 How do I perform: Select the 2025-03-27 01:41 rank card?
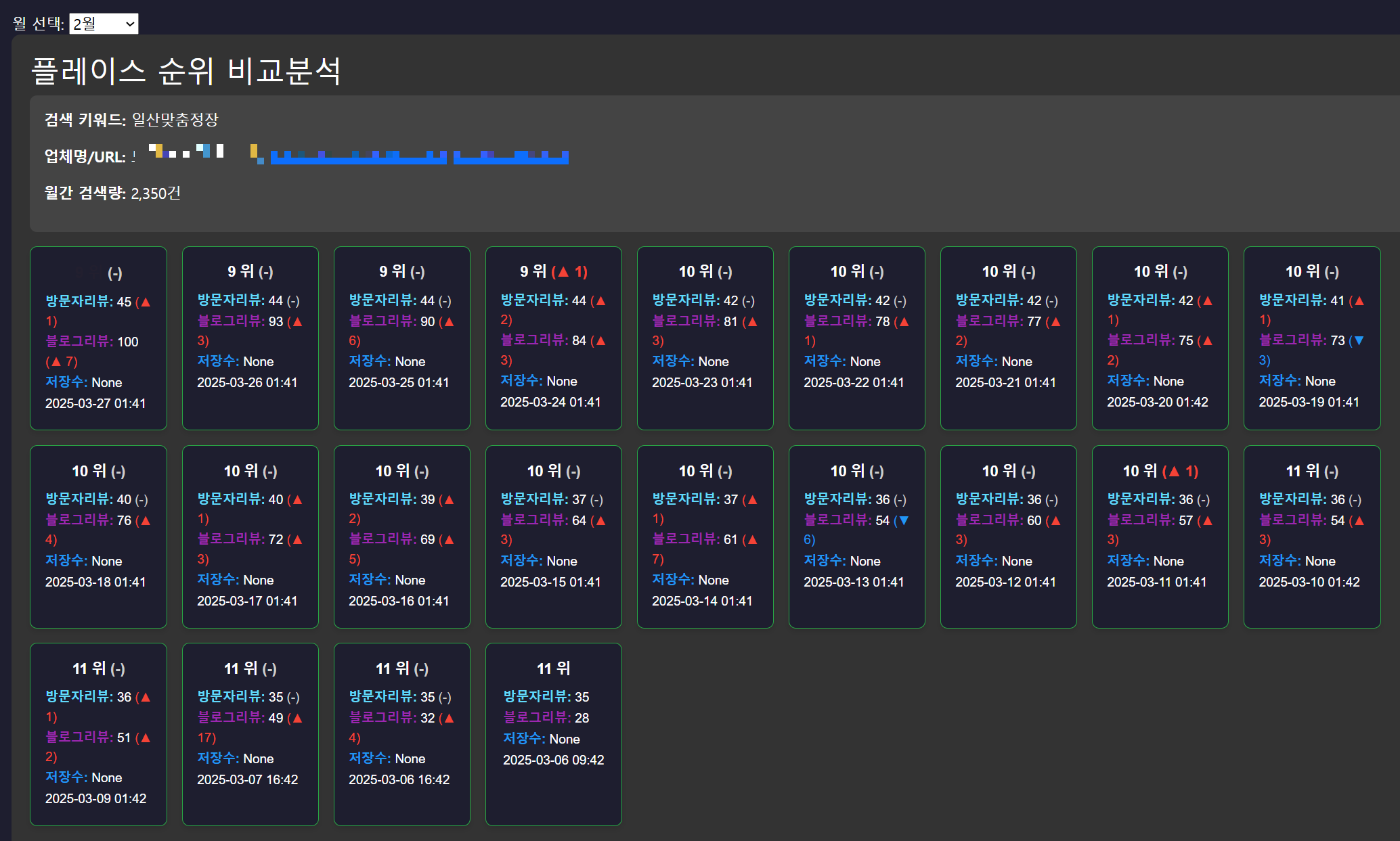point(98,338)
